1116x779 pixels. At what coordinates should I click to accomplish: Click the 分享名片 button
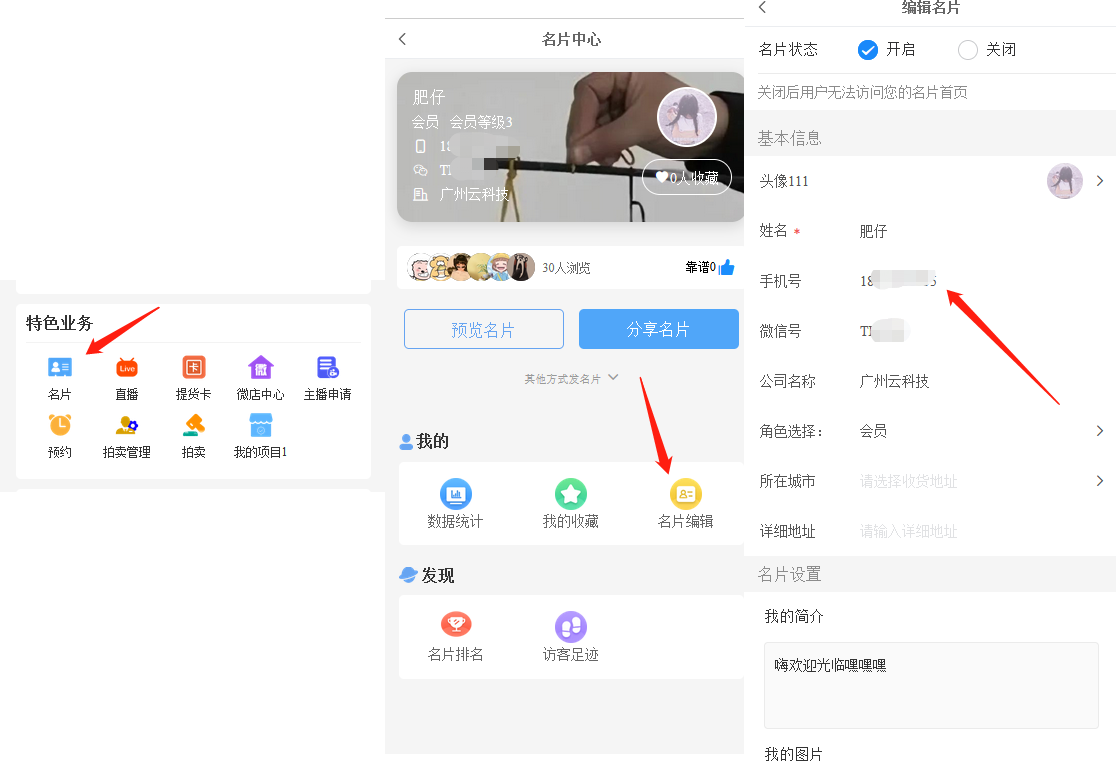658,329
